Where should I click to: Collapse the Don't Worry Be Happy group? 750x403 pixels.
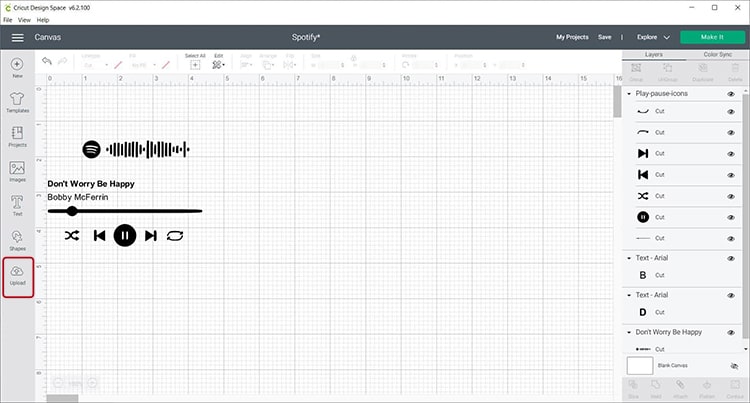(x=629, y=332)
